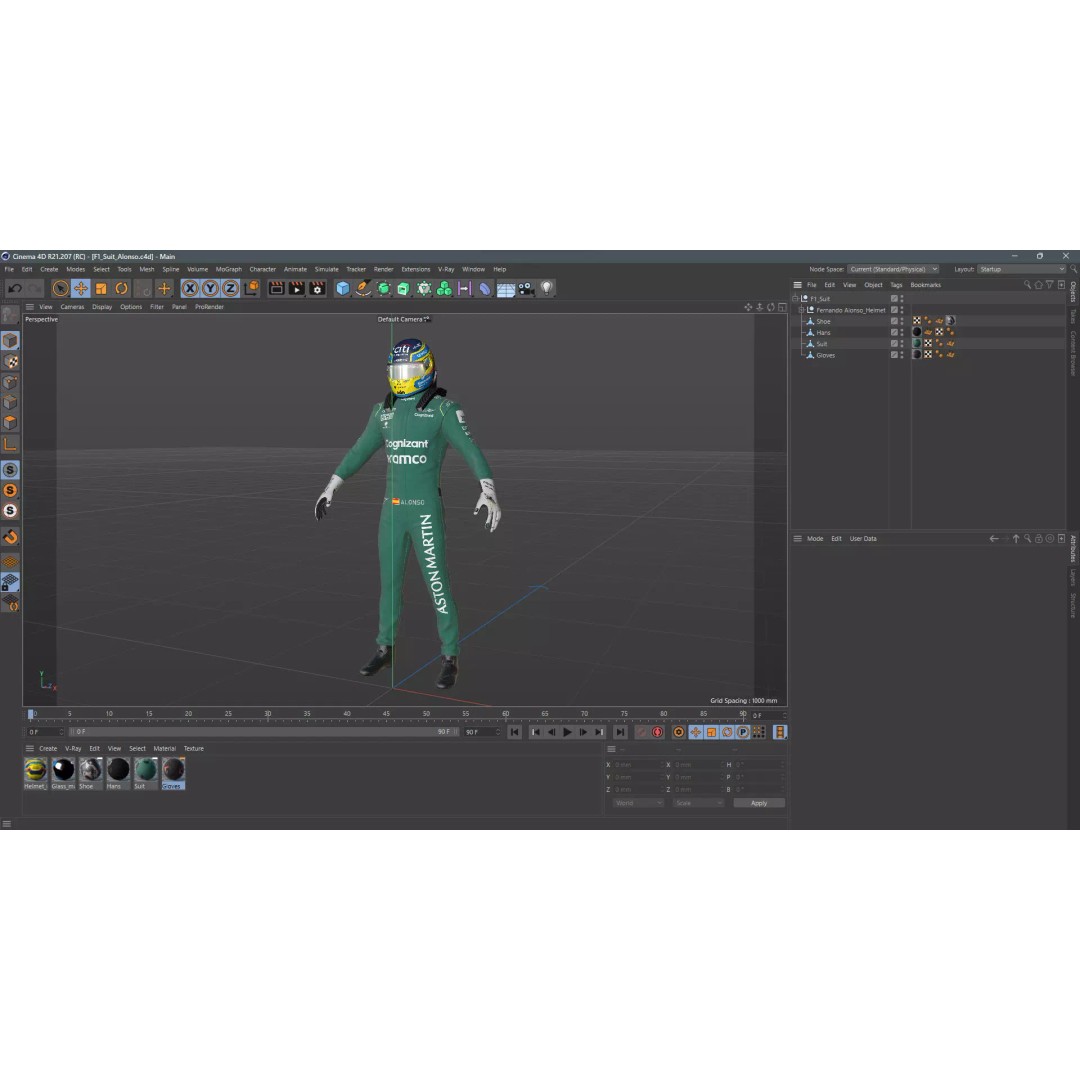Open the Render Settings icon
Viewport: 1080px width, 1080px height.
(314, 288)
